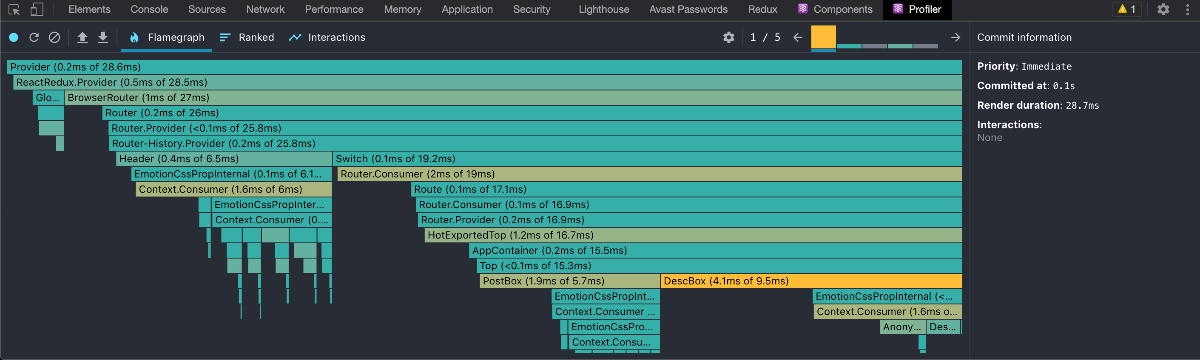The width and height of the screenshot is (1200, 360).
Task: Open the Network tab
Action: click(265, 9)
